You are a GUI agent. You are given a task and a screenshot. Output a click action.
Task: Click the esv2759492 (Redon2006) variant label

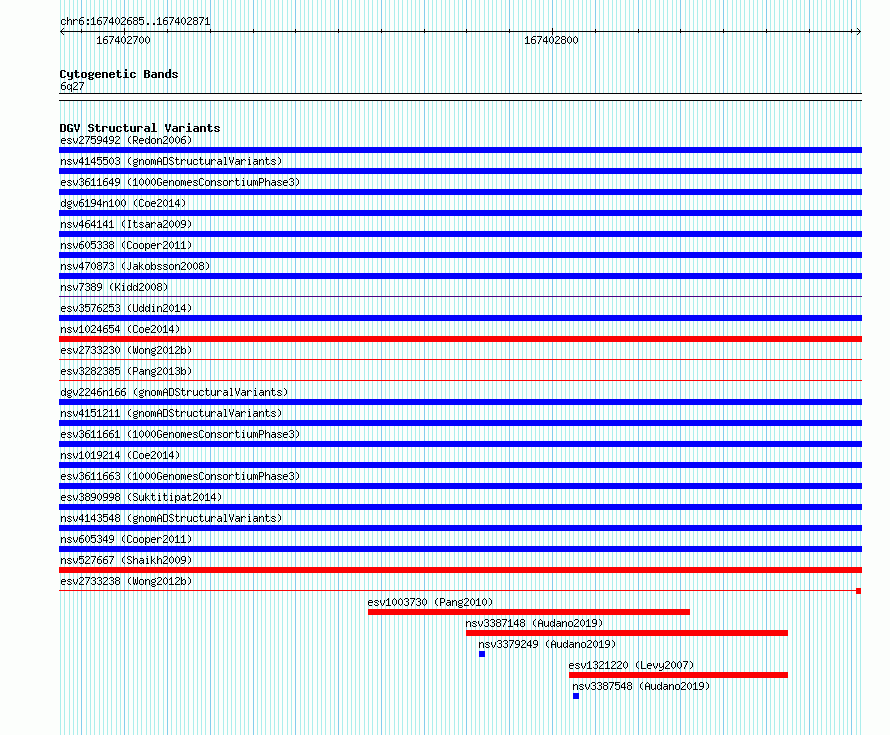[x=126, y=140]
